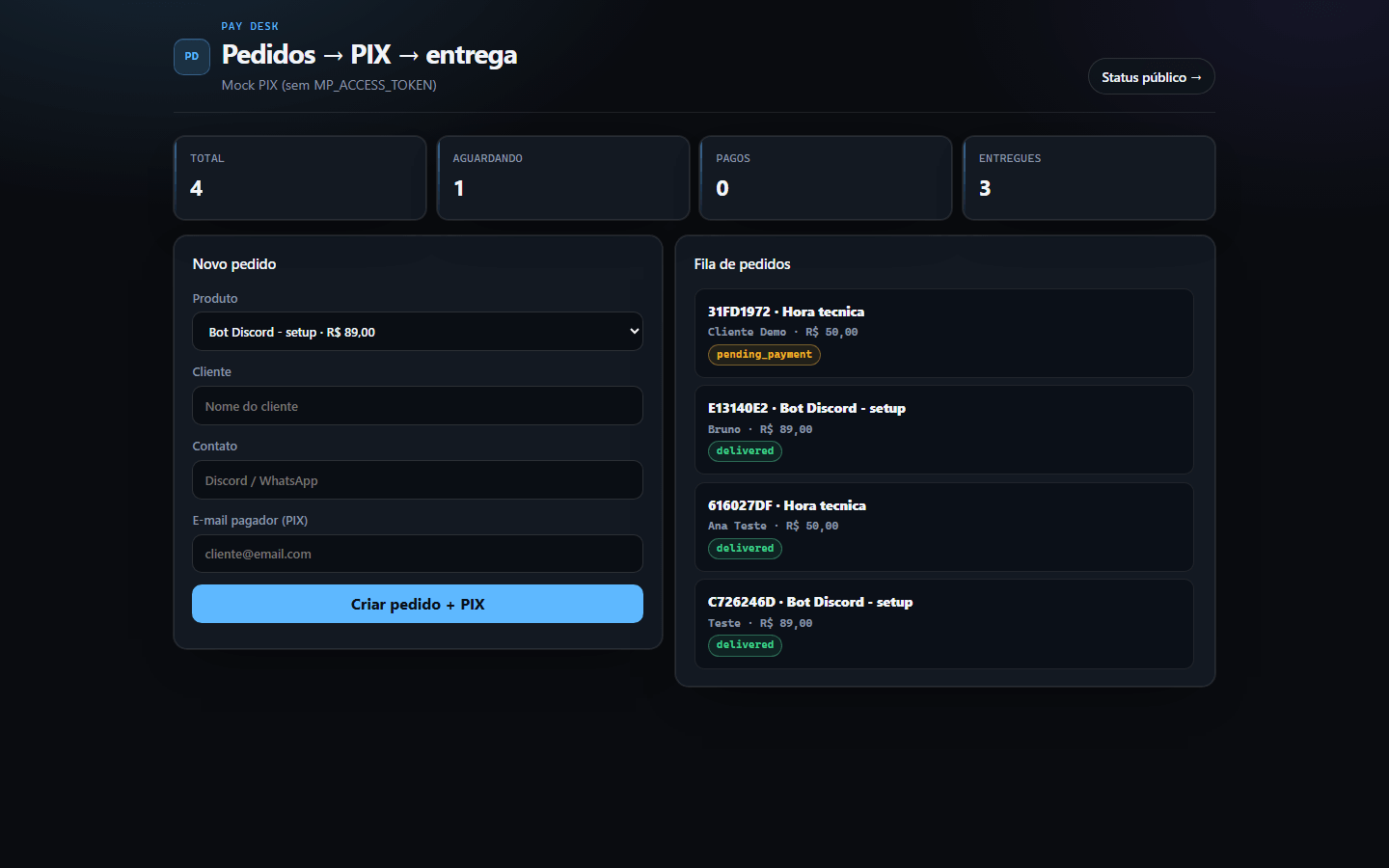Open the Produto dropdown
Screen dimensions: 1389x868
pos(418,332)
